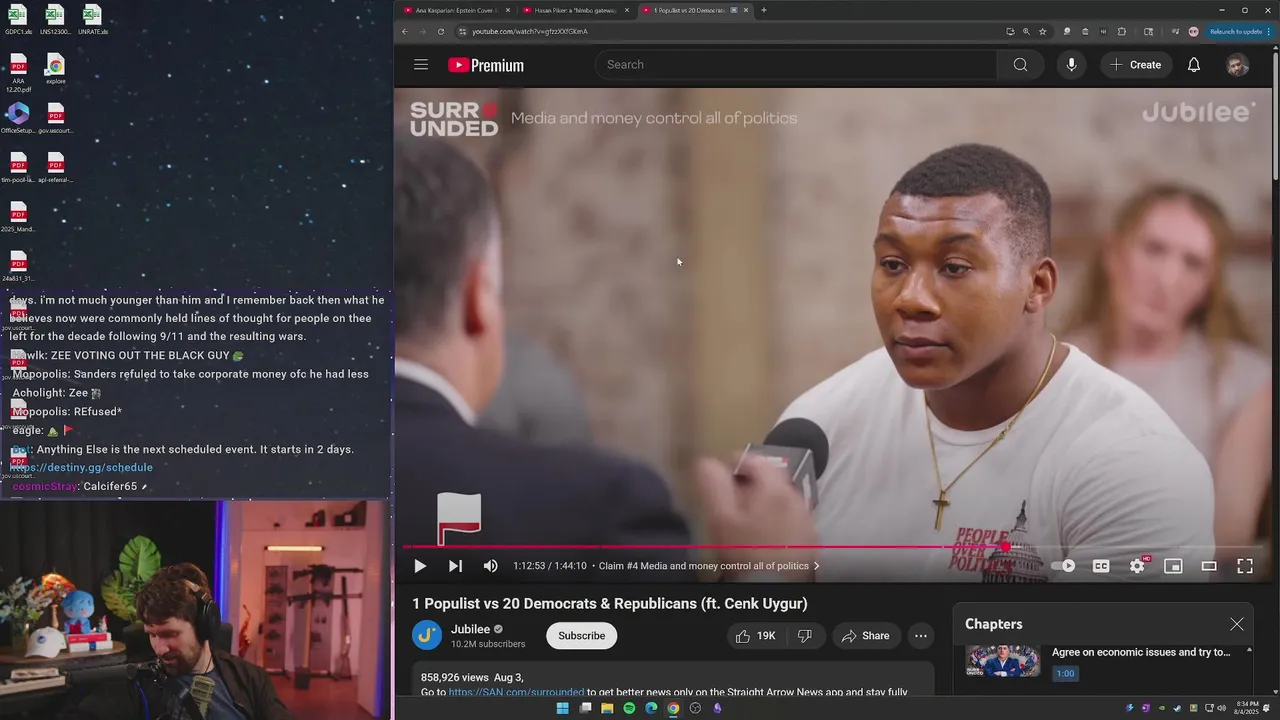Viewport: 1280px width, 720px height.
Task: Open taskbar clock showing 8:34 PM
Action: pos(1247,708)
